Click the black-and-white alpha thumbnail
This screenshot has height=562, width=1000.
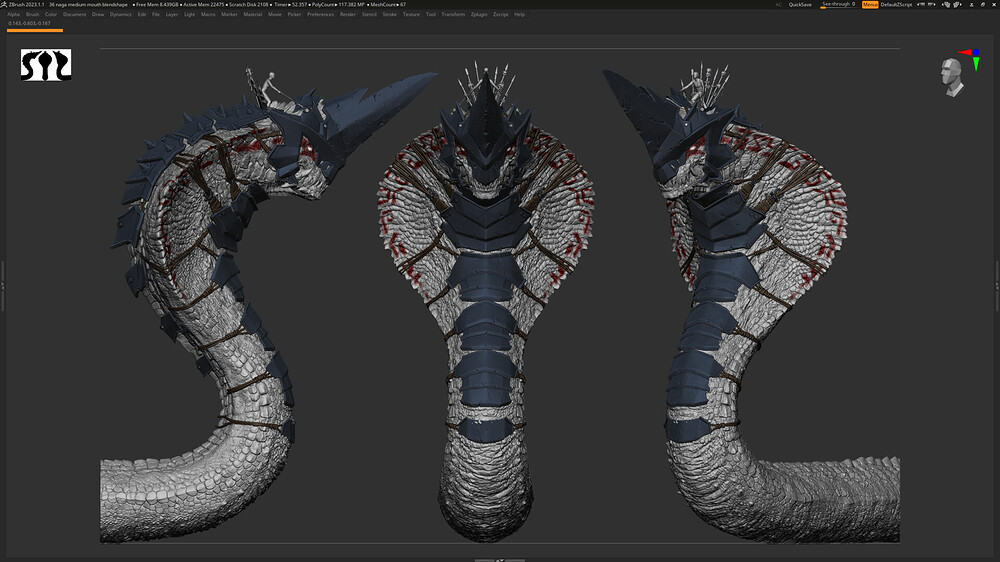pyautogui.click(x=46, y=66)
